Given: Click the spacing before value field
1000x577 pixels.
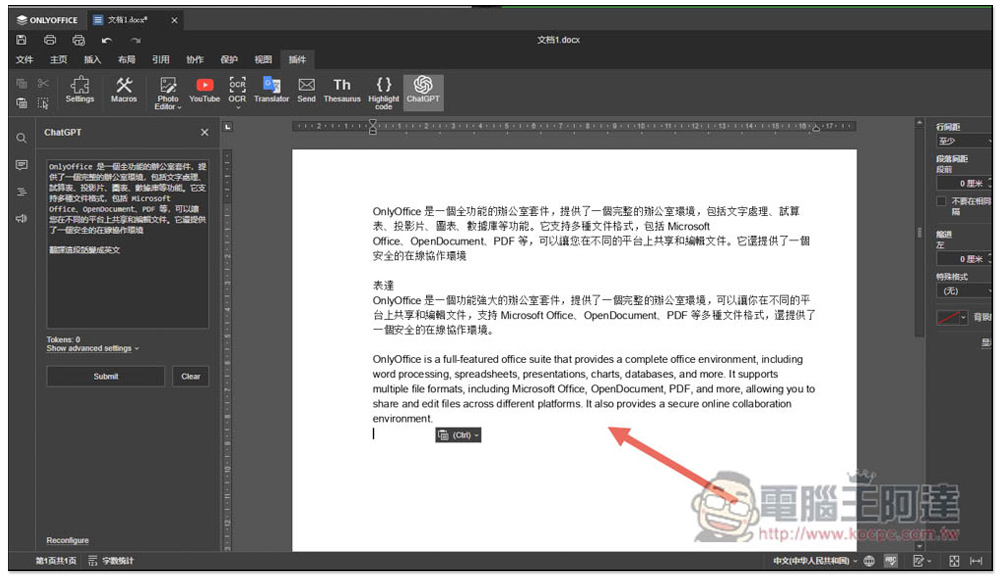Looking at the screenshot, I should tap(962, 184).
